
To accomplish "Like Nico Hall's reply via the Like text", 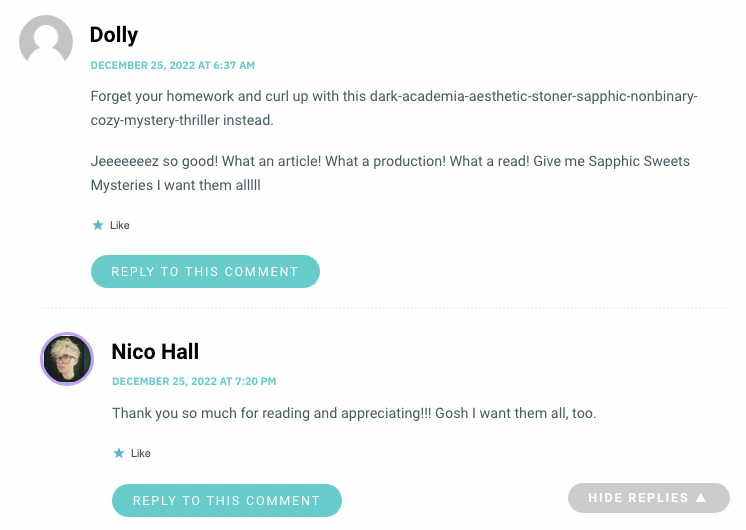I will 141,453.
